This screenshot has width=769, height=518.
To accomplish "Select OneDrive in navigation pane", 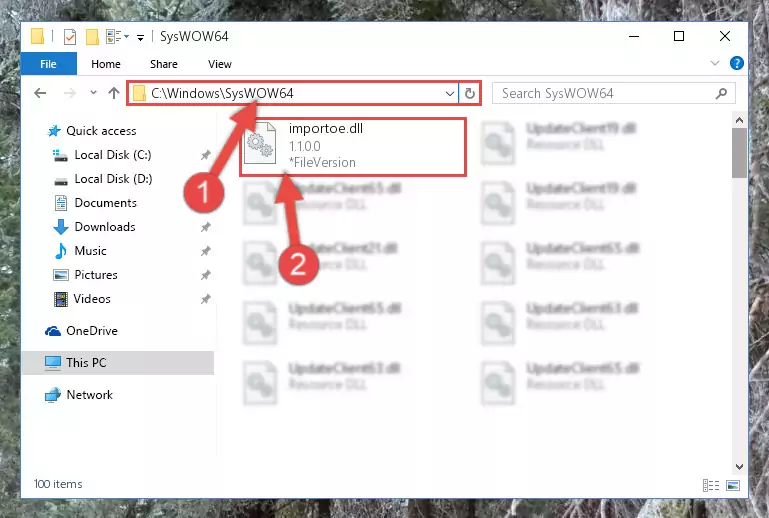I will tap(92, 331).
